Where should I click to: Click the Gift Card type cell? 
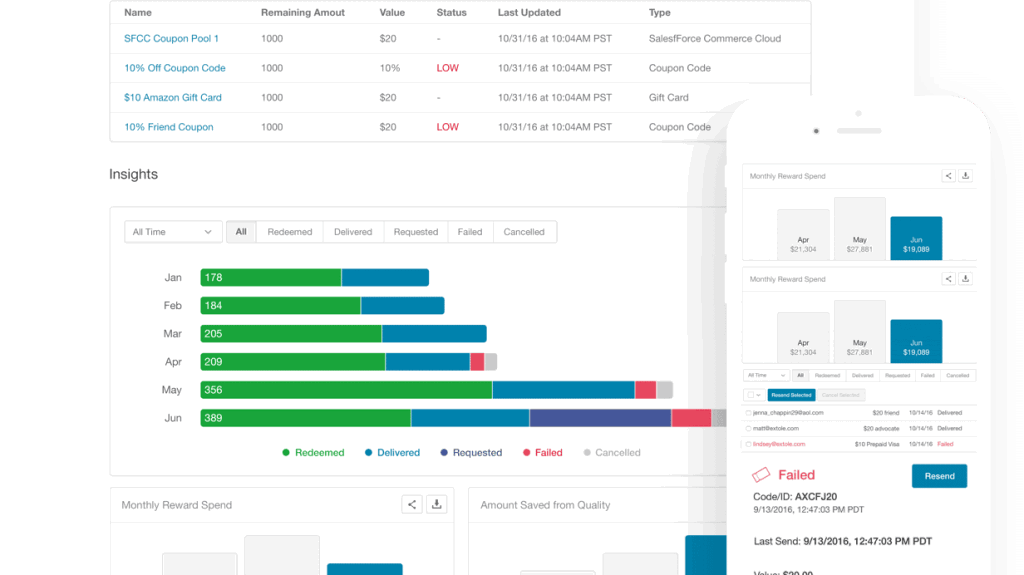coord(668,97)
